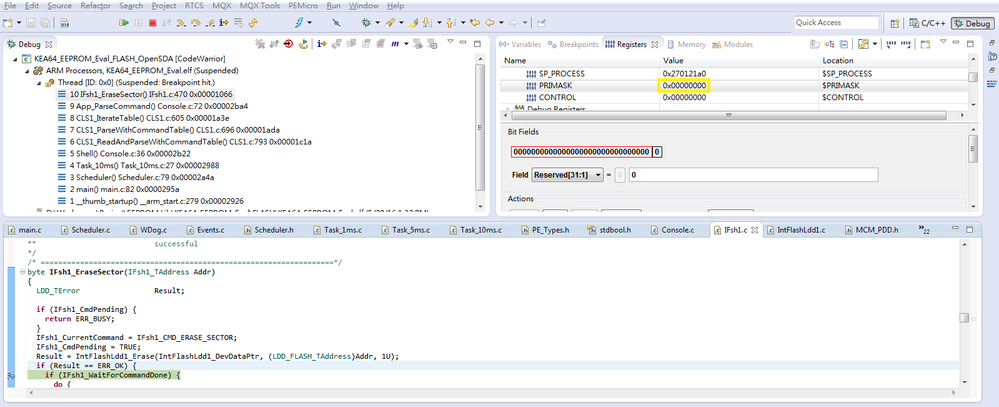The height and width of the screenshot is (407, 999).
Task: Open the Run menu
Action: click(333, 6)
